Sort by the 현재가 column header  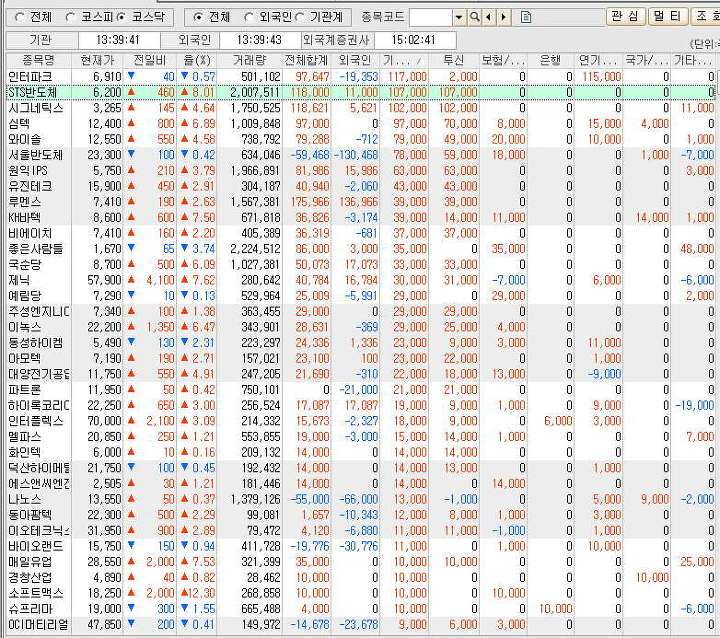[97, 60]
